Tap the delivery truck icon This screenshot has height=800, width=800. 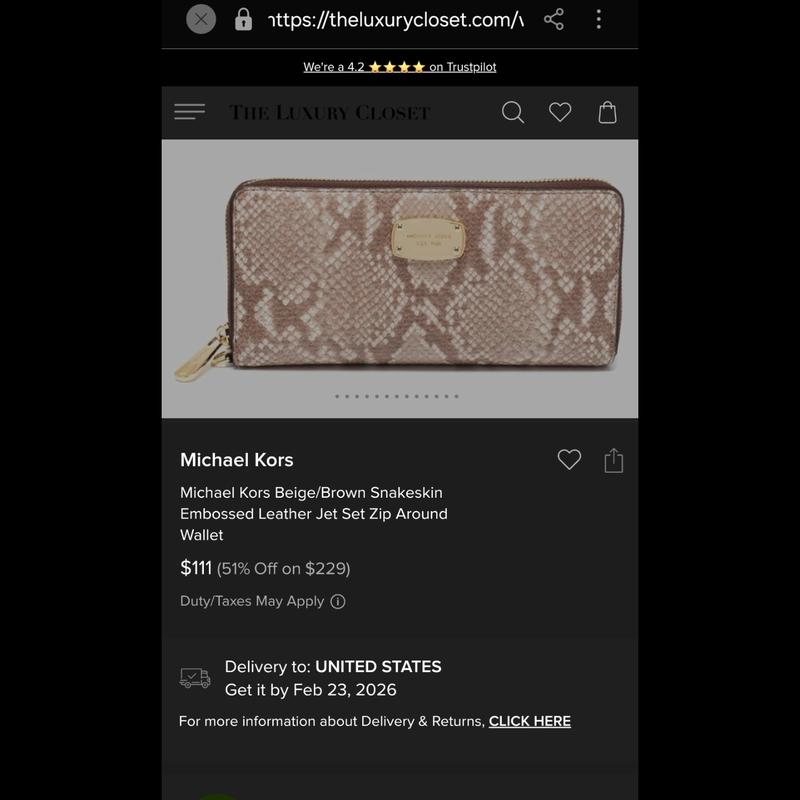[195, 678]
